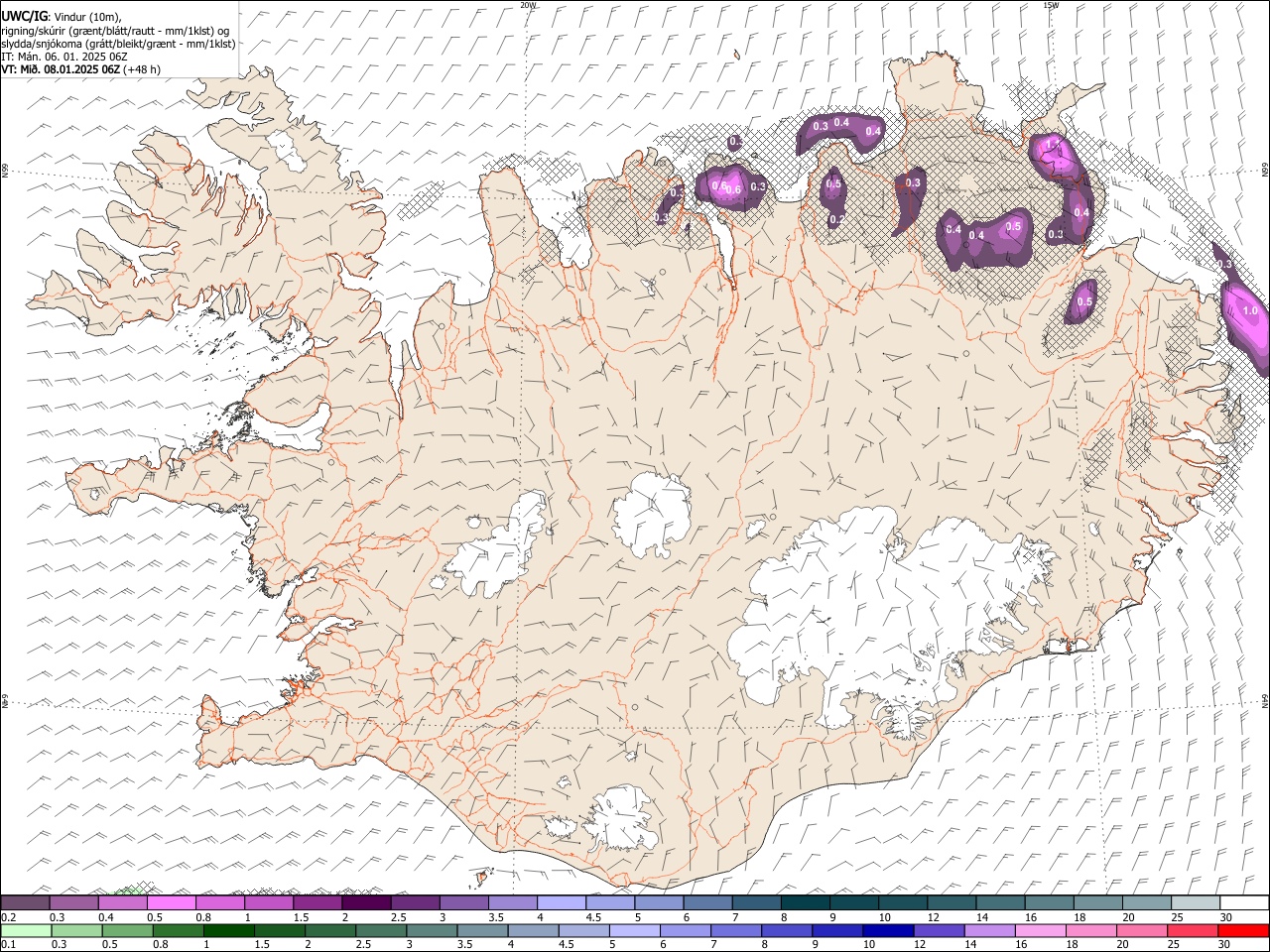Click the dark green swatch labeled 1 in the lower legend

point(229,930)
